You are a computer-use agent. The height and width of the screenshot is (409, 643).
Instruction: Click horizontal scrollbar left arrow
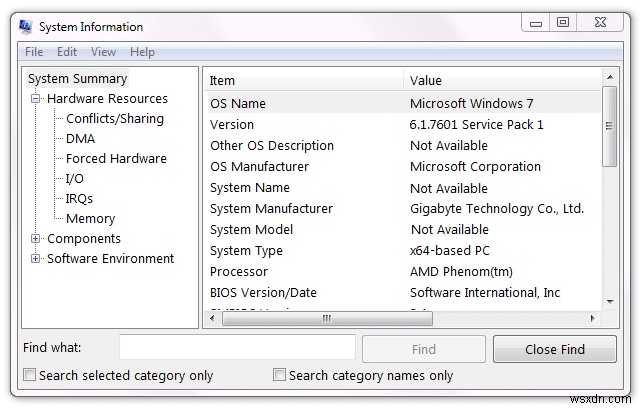(x=212, y=318)
